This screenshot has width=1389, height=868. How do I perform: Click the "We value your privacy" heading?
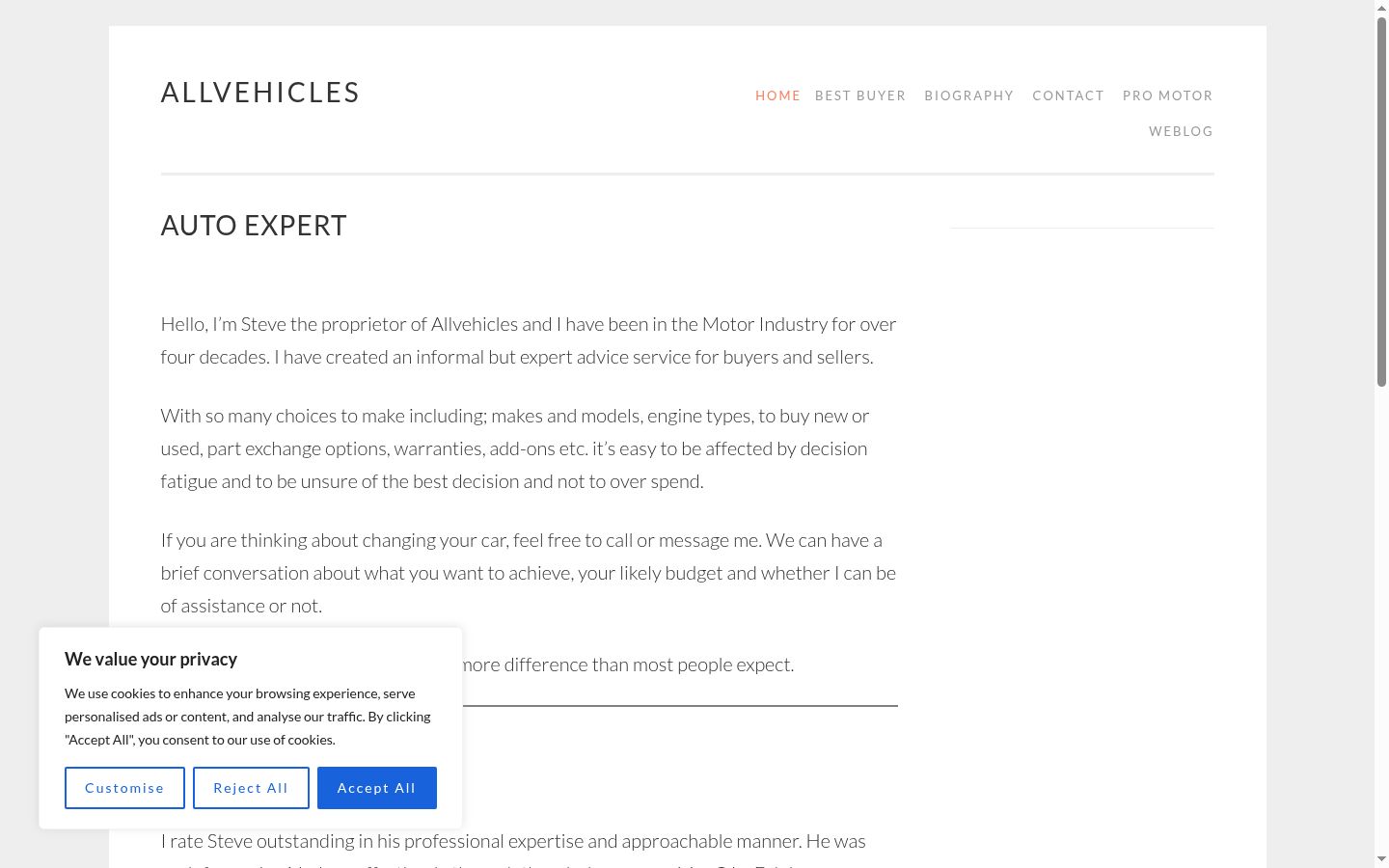tap(150, 660)
